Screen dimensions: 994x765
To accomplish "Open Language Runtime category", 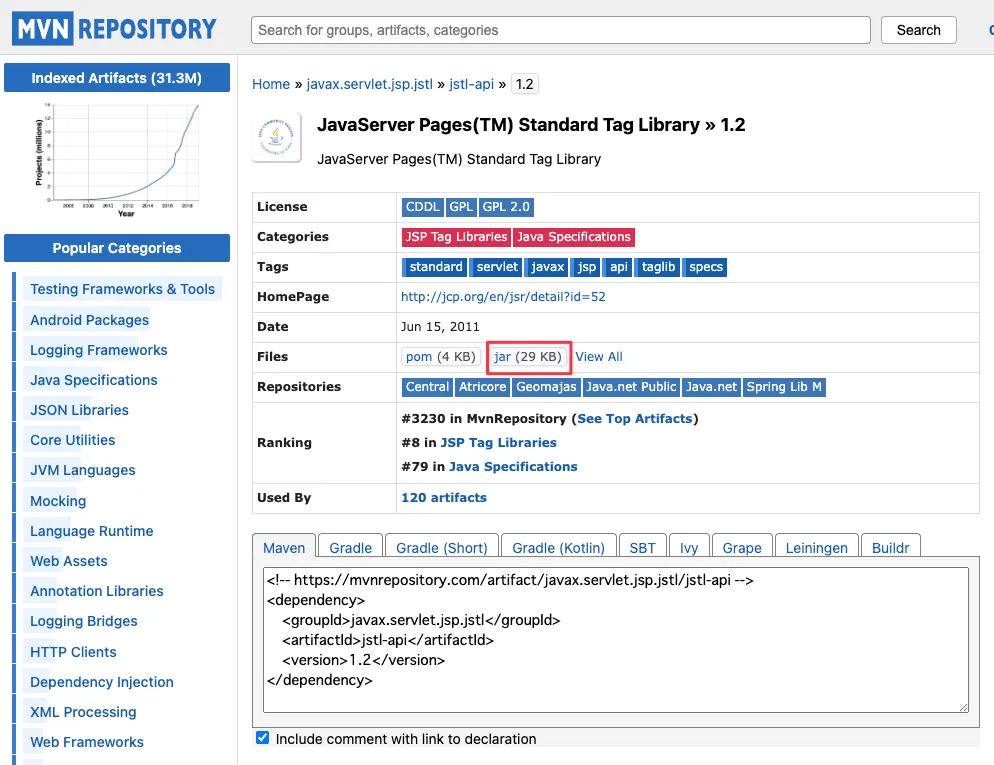I will 91,531.
